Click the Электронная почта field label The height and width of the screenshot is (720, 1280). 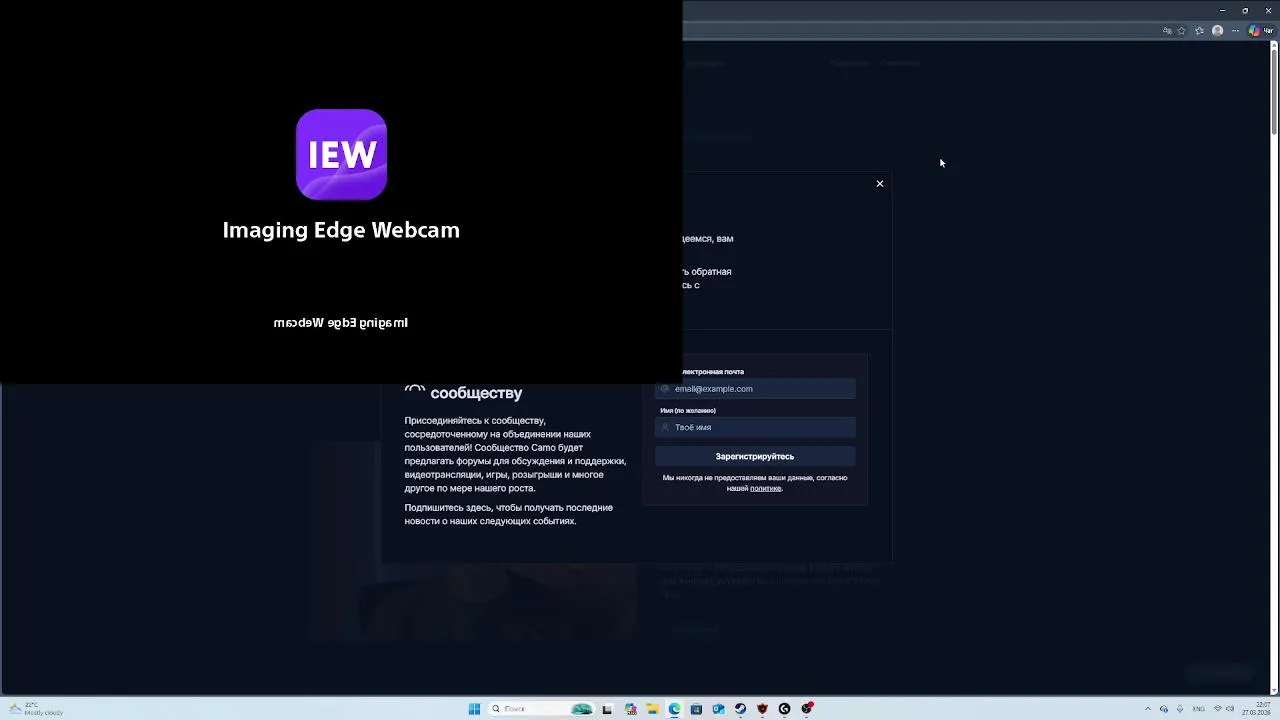pyautogui.click(x=713, y=372)
